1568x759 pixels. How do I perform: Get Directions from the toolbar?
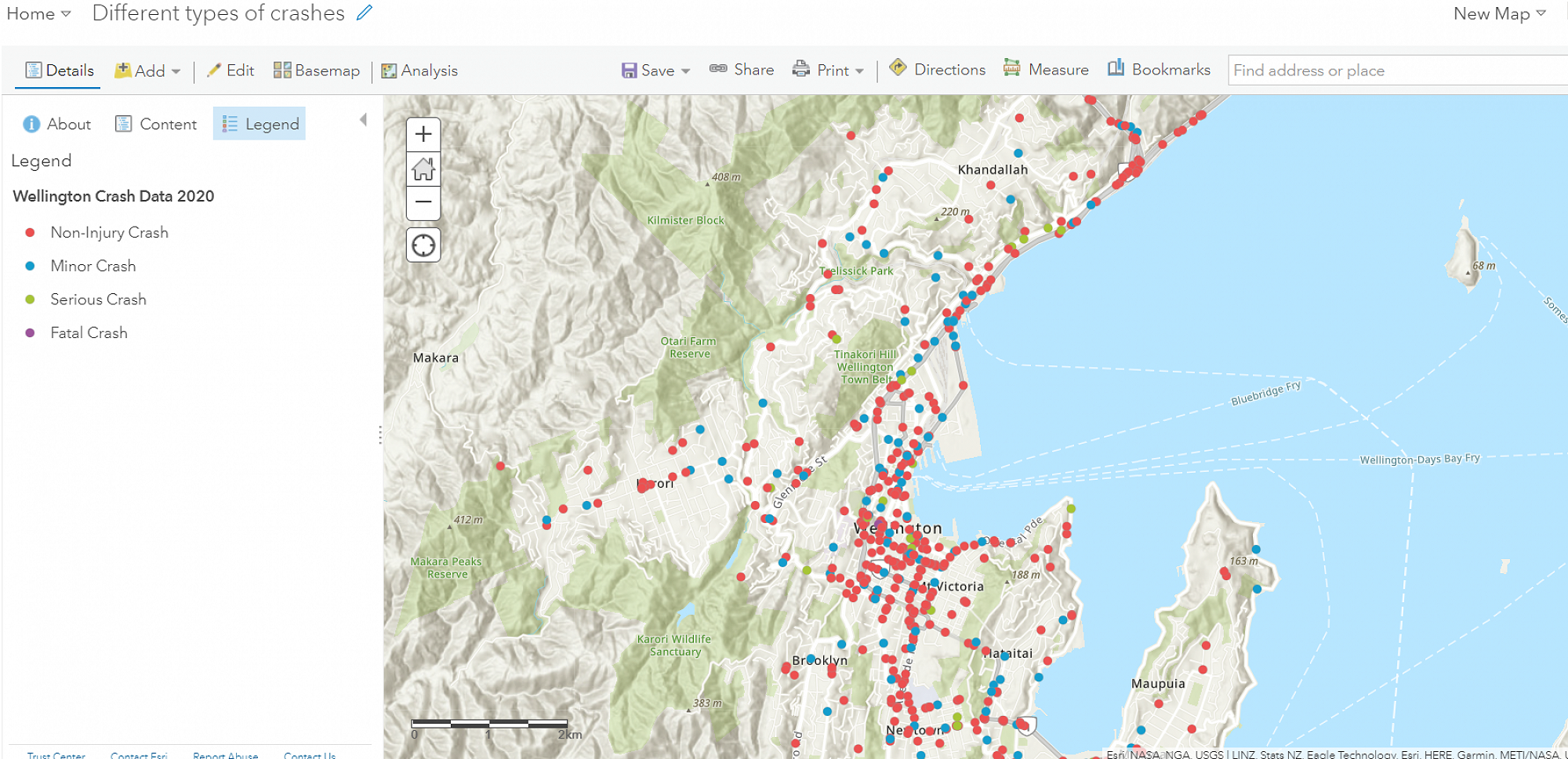[938, 70]
